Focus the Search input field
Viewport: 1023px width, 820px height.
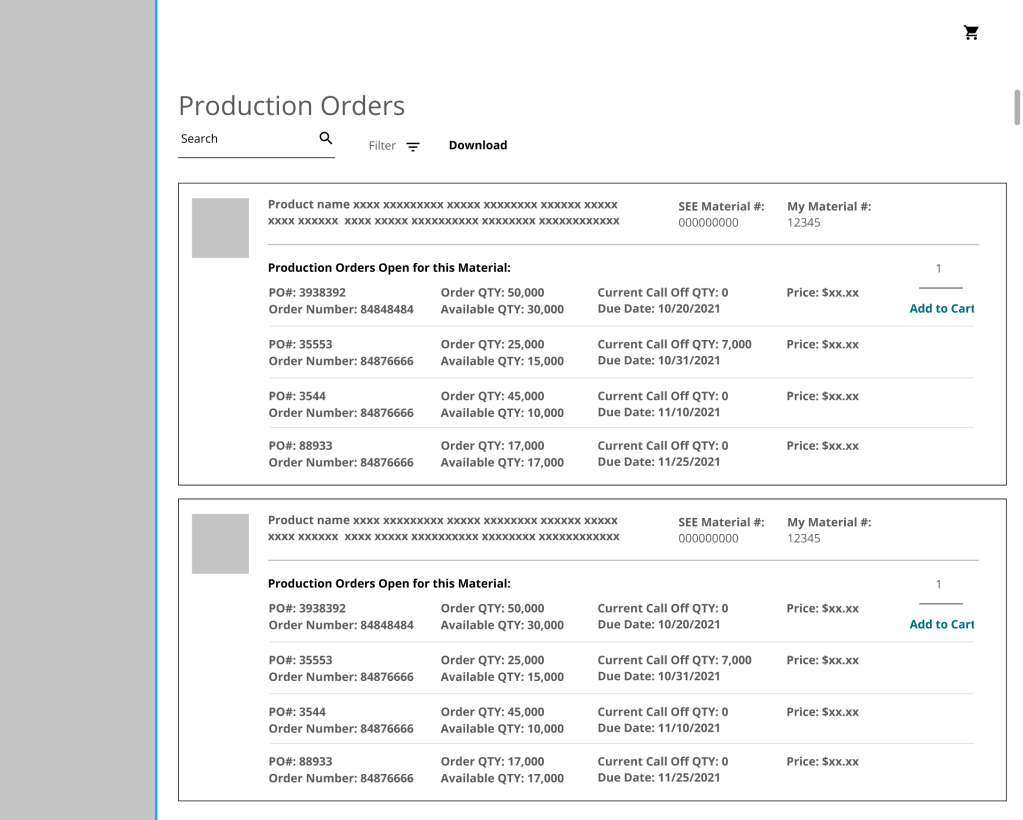tap(245, 139)
